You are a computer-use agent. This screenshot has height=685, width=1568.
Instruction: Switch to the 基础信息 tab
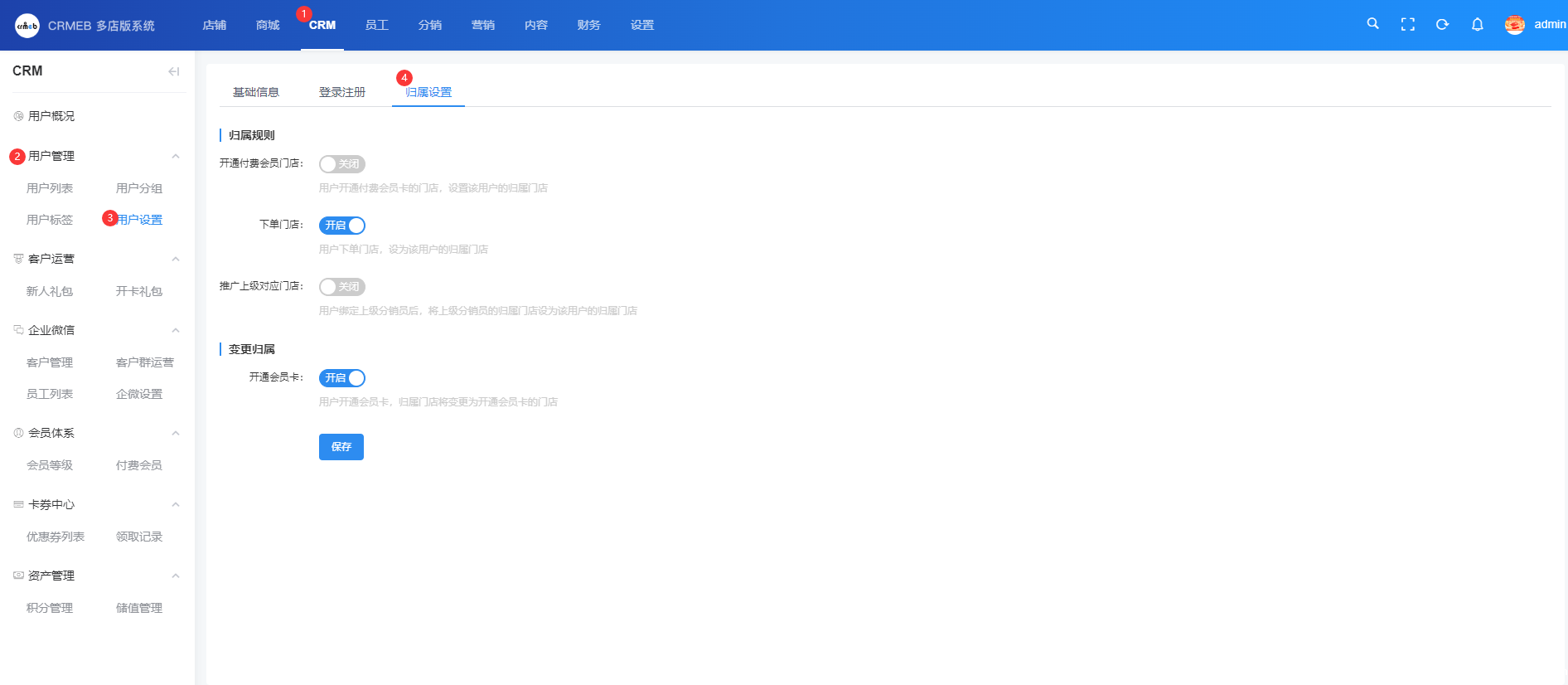point(255,92)
